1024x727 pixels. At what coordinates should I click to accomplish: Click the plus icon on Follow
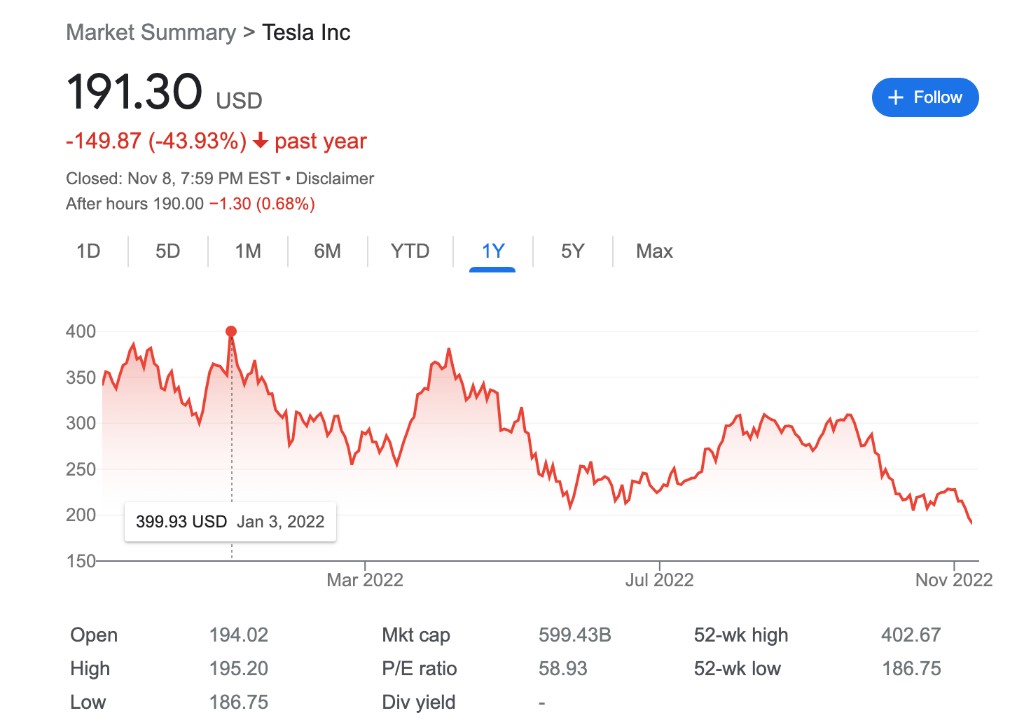pos(895,97)
